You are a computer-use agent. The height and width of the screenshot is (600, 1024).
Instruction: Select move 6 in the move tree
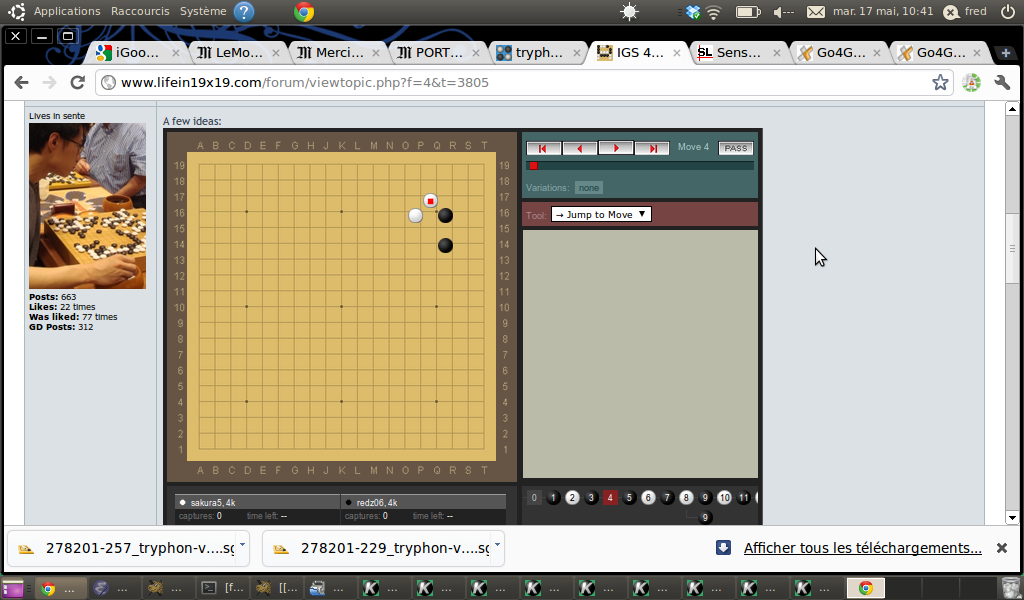(648, 498)
